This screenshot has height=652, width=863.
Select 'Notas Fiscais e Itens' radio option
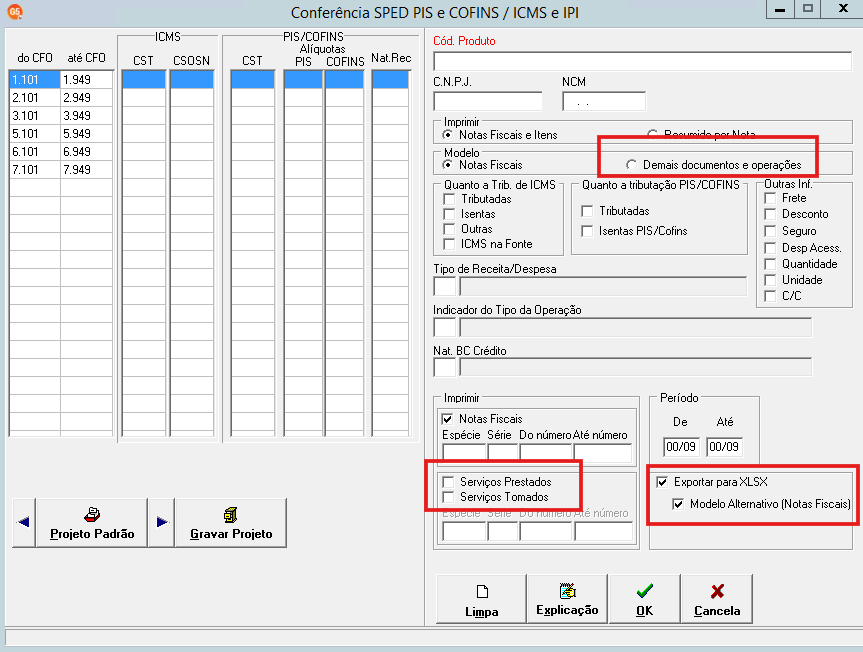point(448,135)
